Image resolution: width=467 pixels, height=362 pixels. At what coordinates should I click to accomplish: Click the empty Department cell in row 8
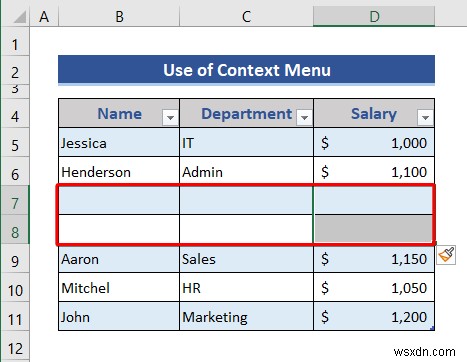tap(246, 229)
